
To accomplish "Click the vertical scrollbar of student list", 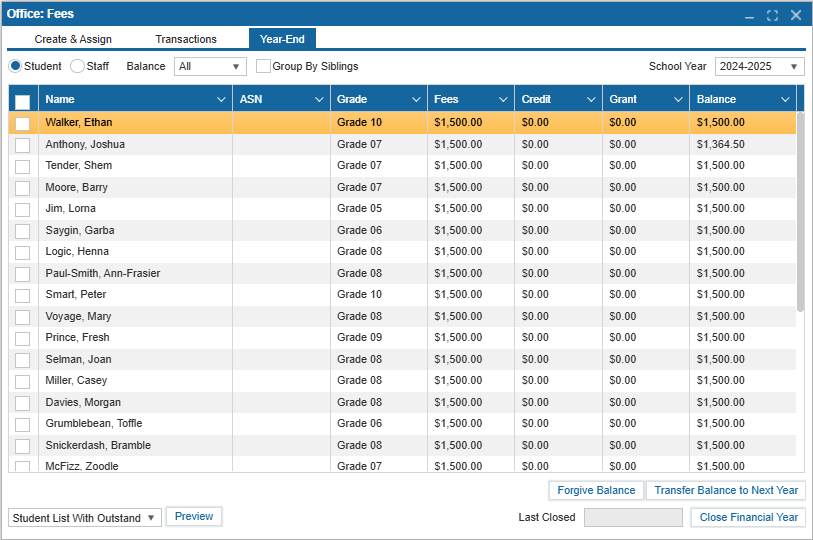I will coord(800,210).
